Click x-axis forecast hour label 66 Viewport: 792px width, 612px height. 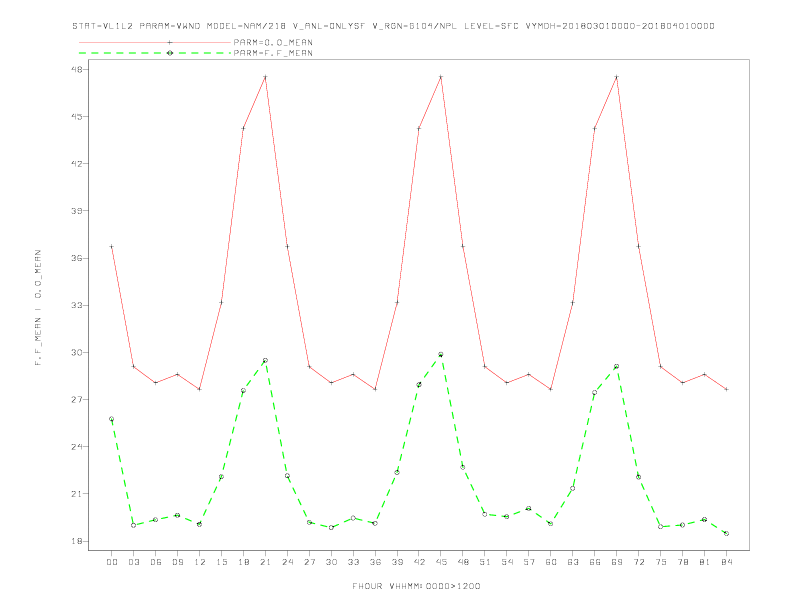coord(595,562)
